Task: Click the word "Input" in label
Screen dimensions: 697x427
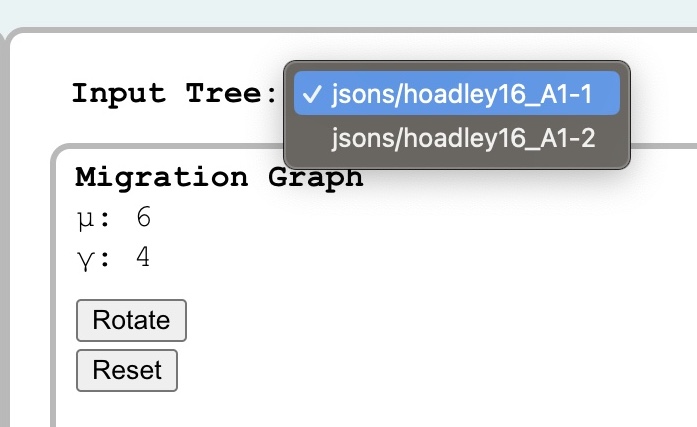Action: pyautogui.click(x=119, y=95)
